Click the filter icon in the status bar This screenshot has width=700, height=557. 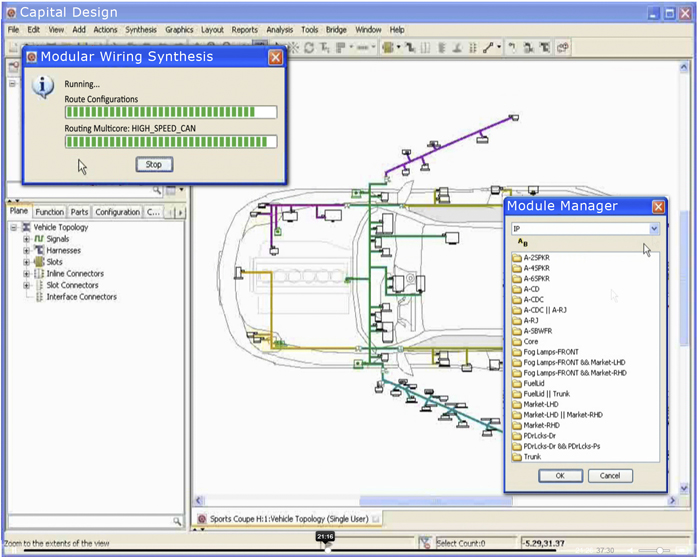coord(425,543)
